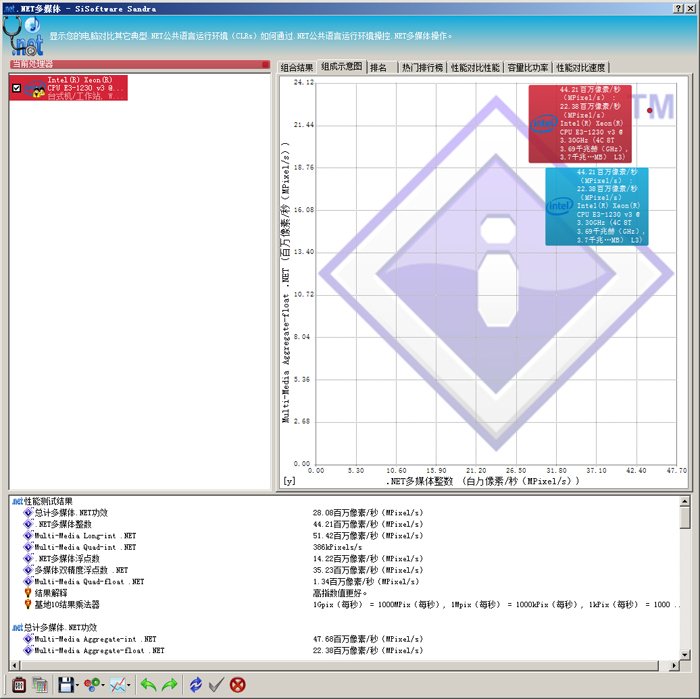Screen dimensions: 700x699
Task: Click the results list scroll down arrow
Action: pyautogui.click(x=684, y=655)
